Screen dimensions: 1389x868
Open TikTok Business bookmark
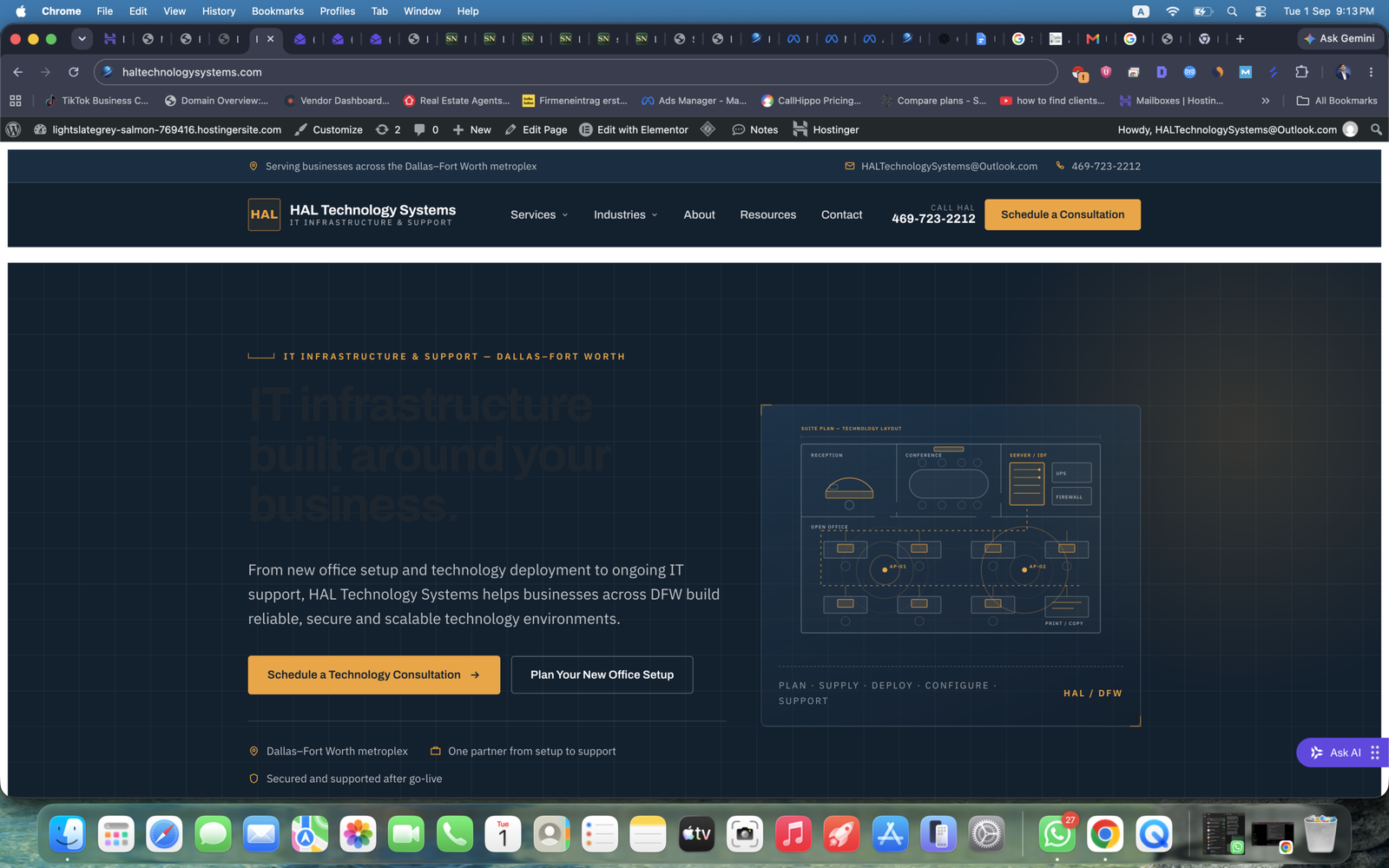click(x=96, y=101)
